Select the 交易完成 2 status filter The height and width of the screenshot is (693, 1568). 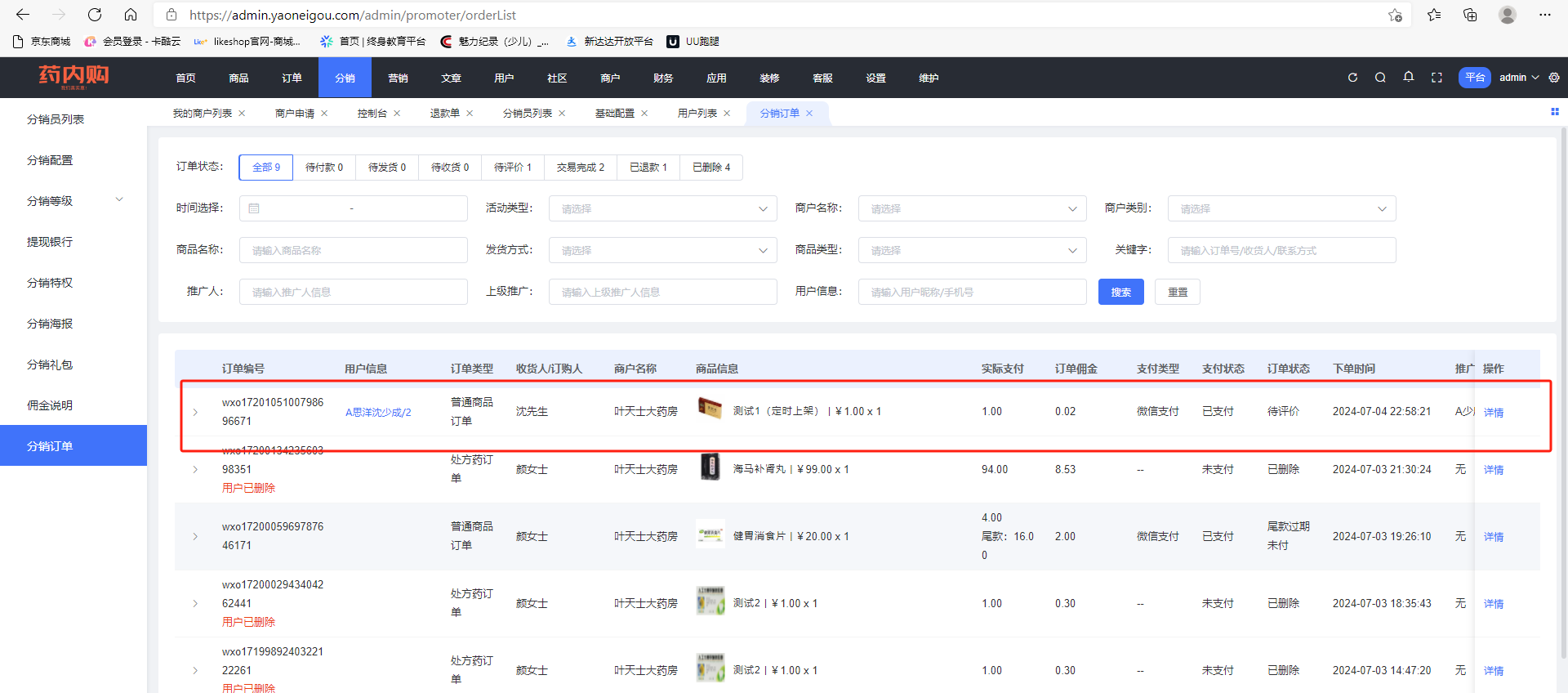[581, 168]
